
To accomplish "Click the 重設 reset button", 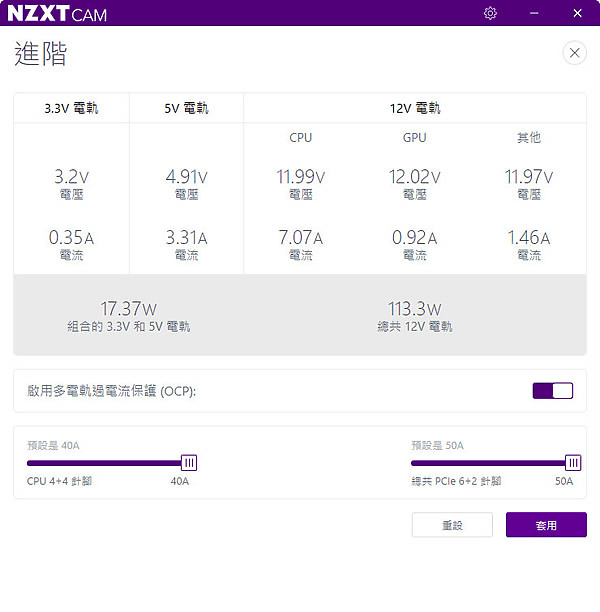I will (452, 525).
